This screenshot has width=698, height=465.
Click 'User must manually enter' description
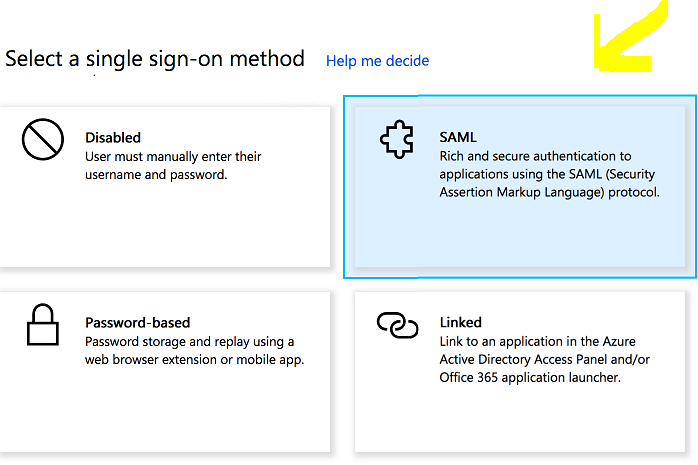click(x=173, y=166)
